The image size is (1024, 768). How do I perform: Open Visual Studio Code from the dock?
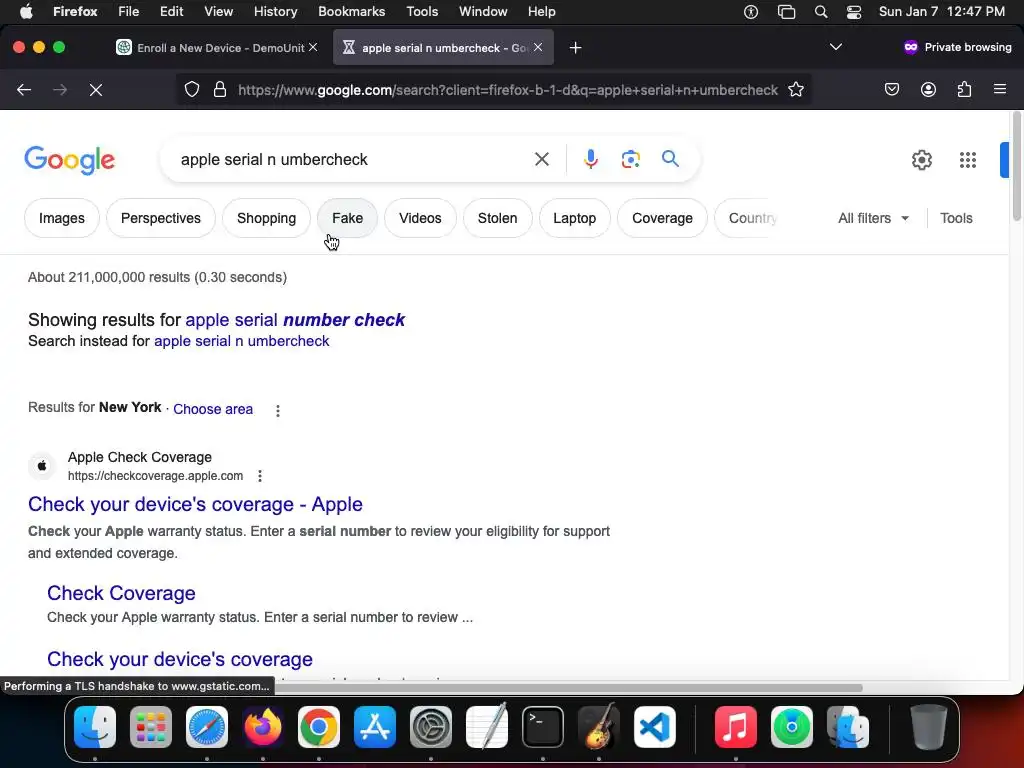click(654, 727)
